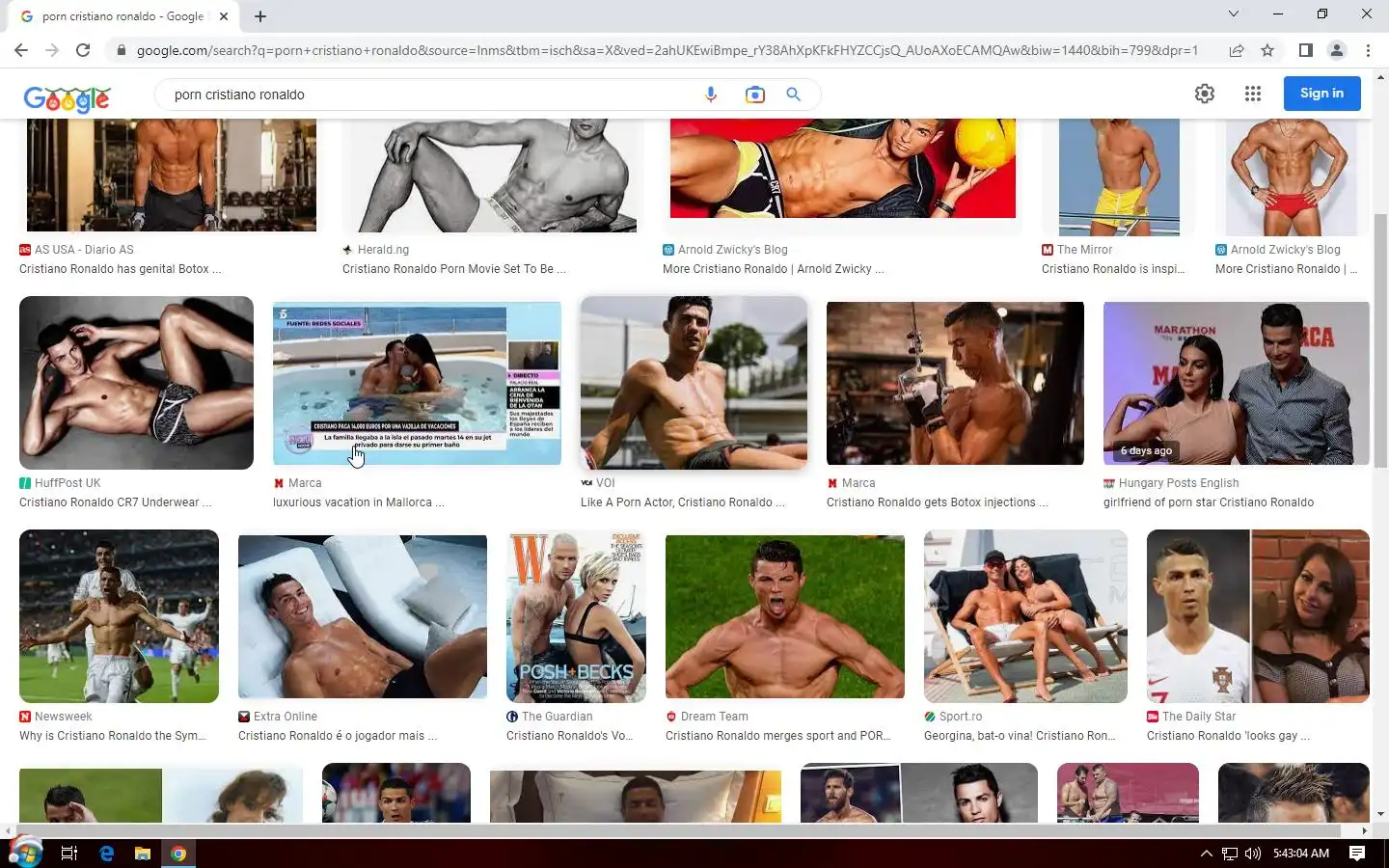Start voice search with the microphone icon
The image size is (1389, 868).
pos(711,95)
